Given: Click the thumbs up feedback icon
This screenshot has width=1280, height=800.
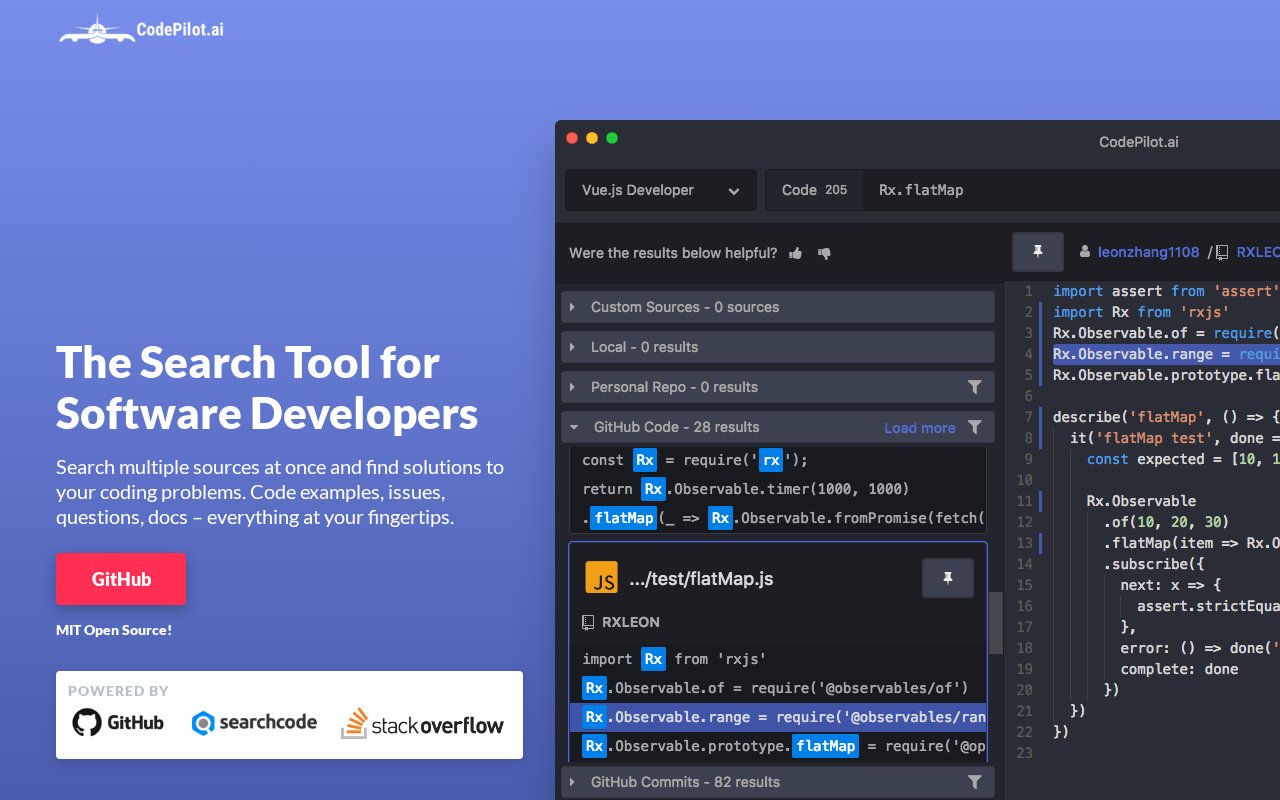Looking at the screenshot, I should [796, 253].
